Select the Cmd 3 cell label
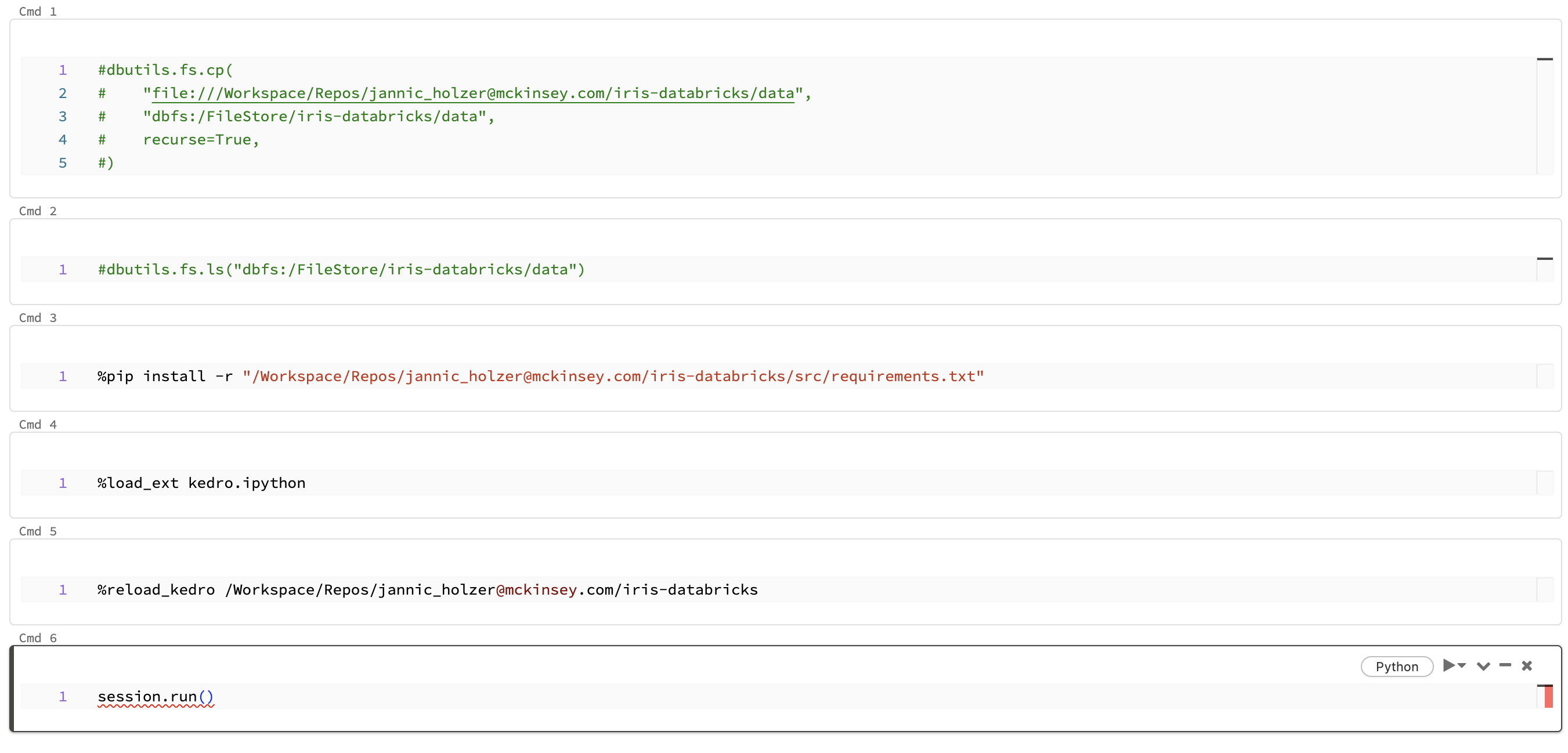1568x753 pixels. [38, 317]
